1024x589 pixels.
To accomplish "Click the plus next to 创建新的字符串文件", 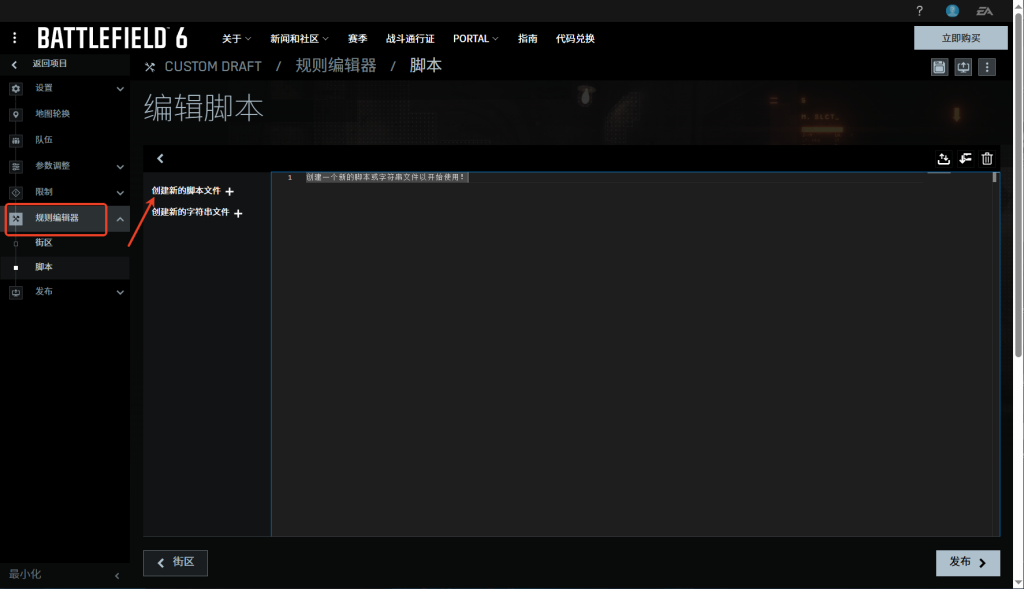I will pos(238,213).
